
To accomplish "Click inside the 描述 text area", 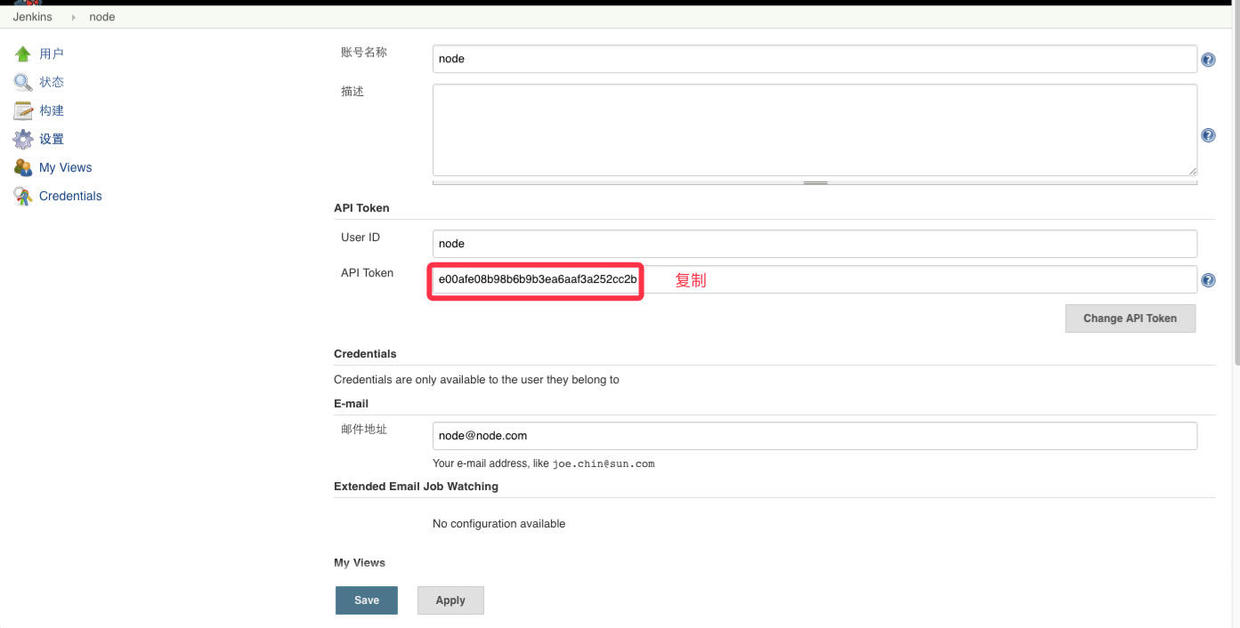I will click(x=814, y=130).
